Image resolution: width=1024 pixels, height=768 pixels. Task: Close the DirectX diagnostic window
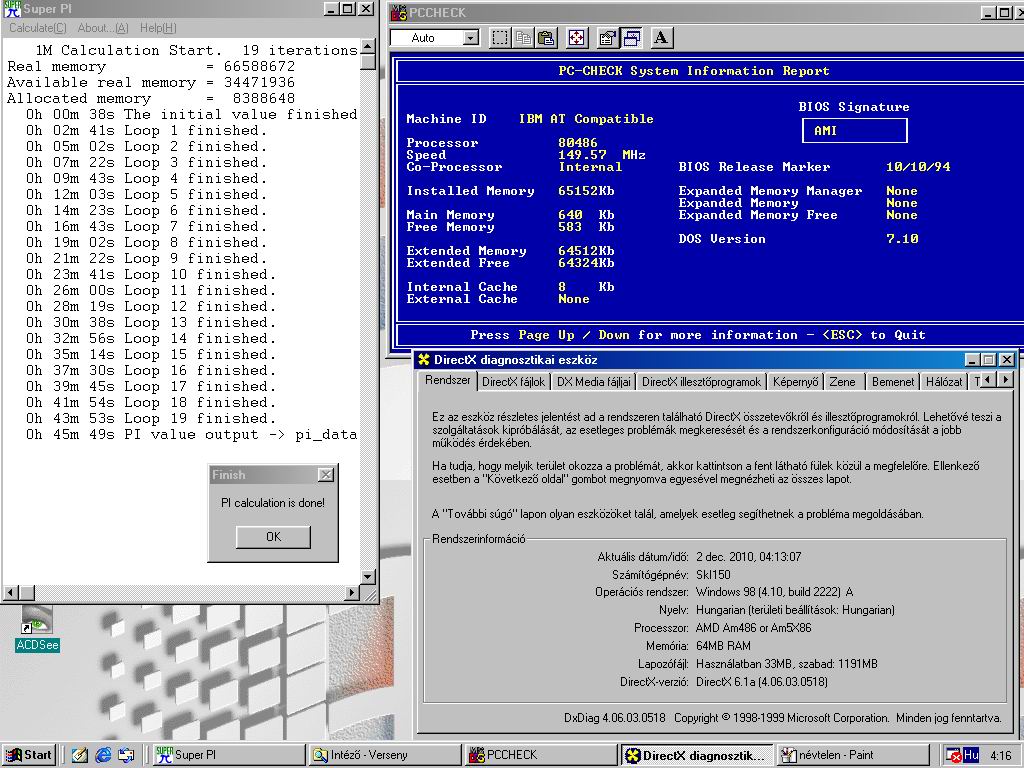pos(1007,360)
